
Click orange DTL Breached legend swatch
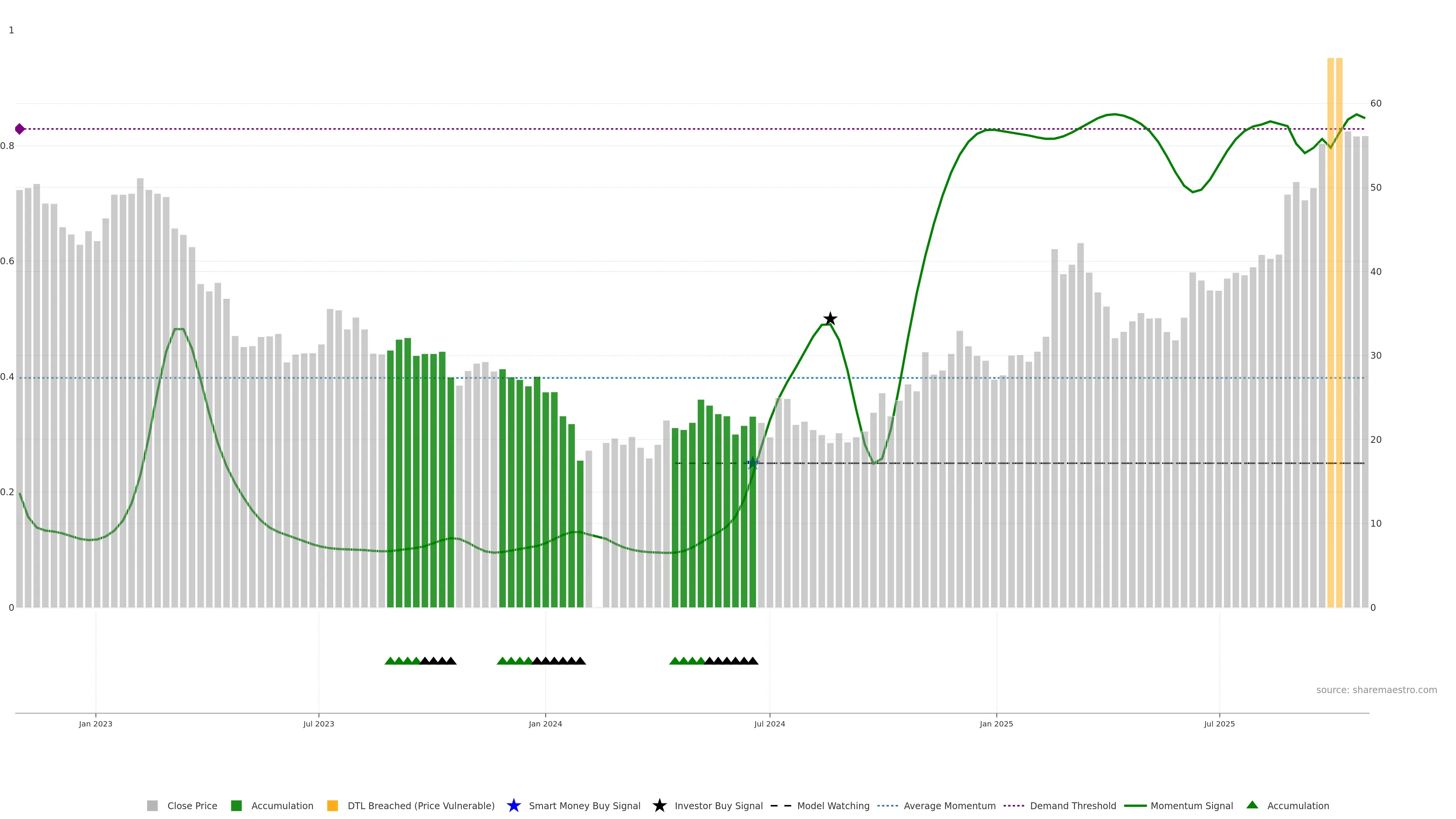coord(333,805)
